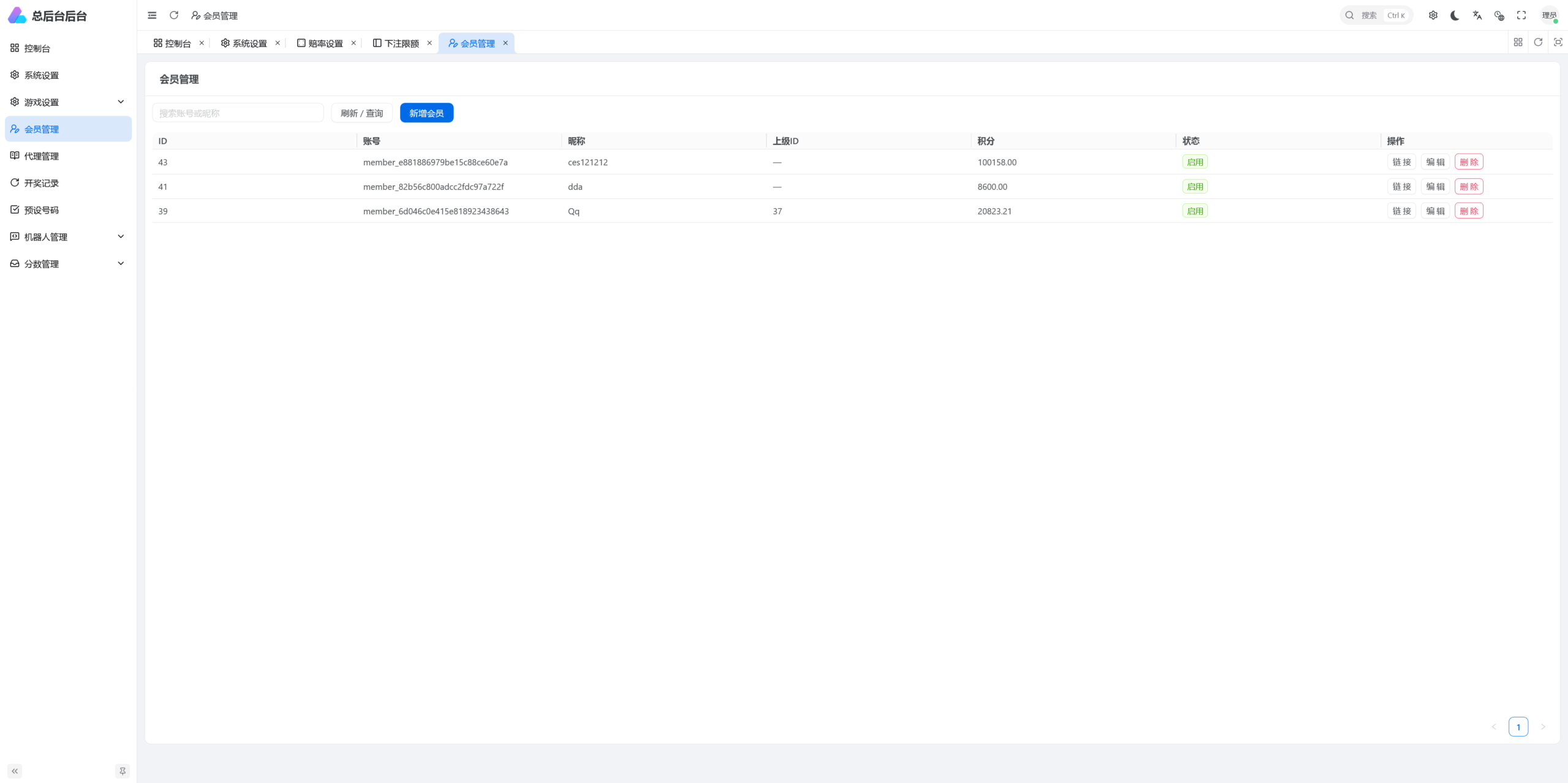Go to 代理管理 in the sidebar
The image size is (1568, 783).
[68, 156]
